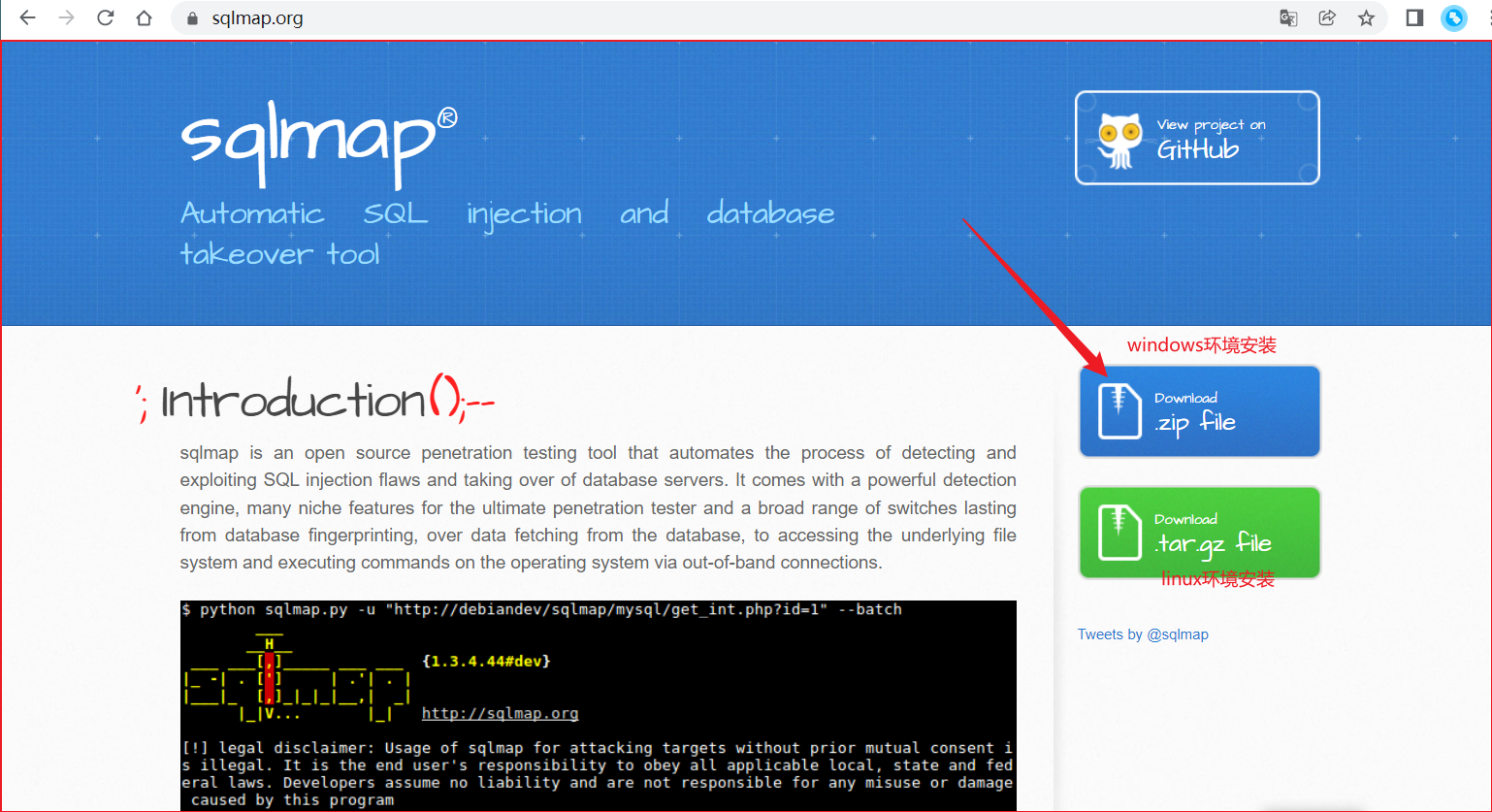Screen dimensions: 1492x812
Task: Click the http://sqlmap.org link in the terminal
Action: (500, 713)
